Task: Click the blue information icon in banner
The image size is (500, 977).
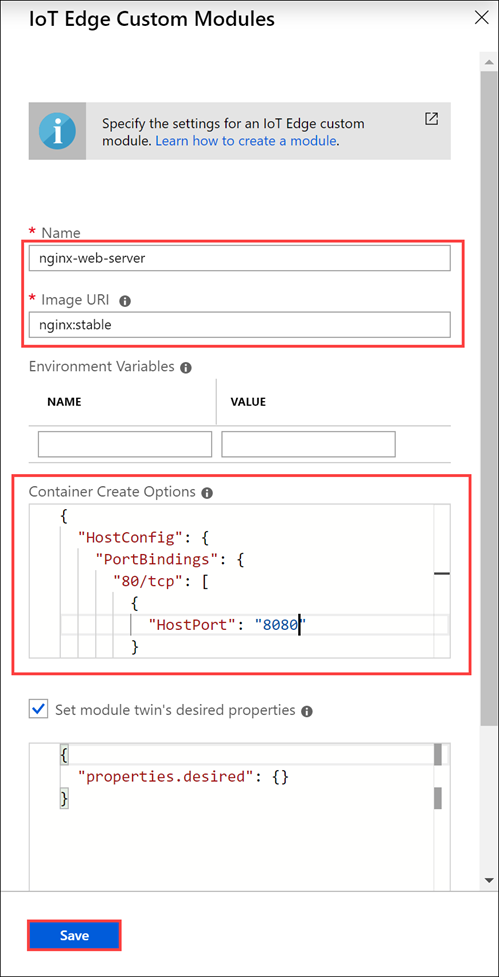Action: coord(57,131)
